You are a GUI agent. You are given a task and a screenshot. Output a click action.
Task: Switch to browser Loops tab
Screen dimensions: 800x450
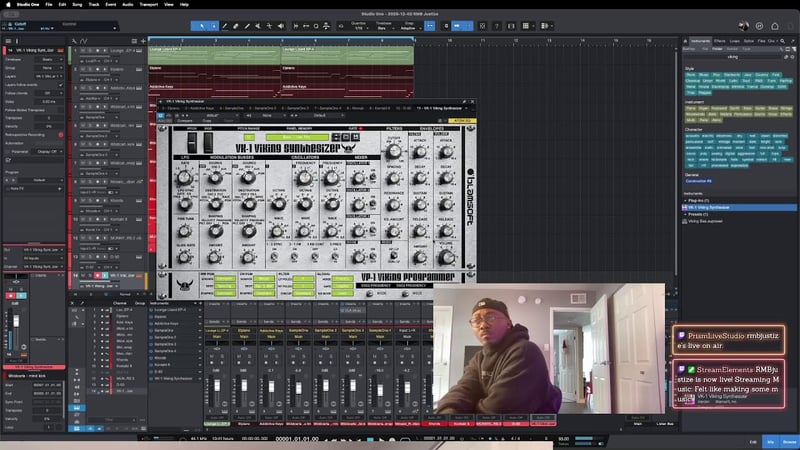734,41
